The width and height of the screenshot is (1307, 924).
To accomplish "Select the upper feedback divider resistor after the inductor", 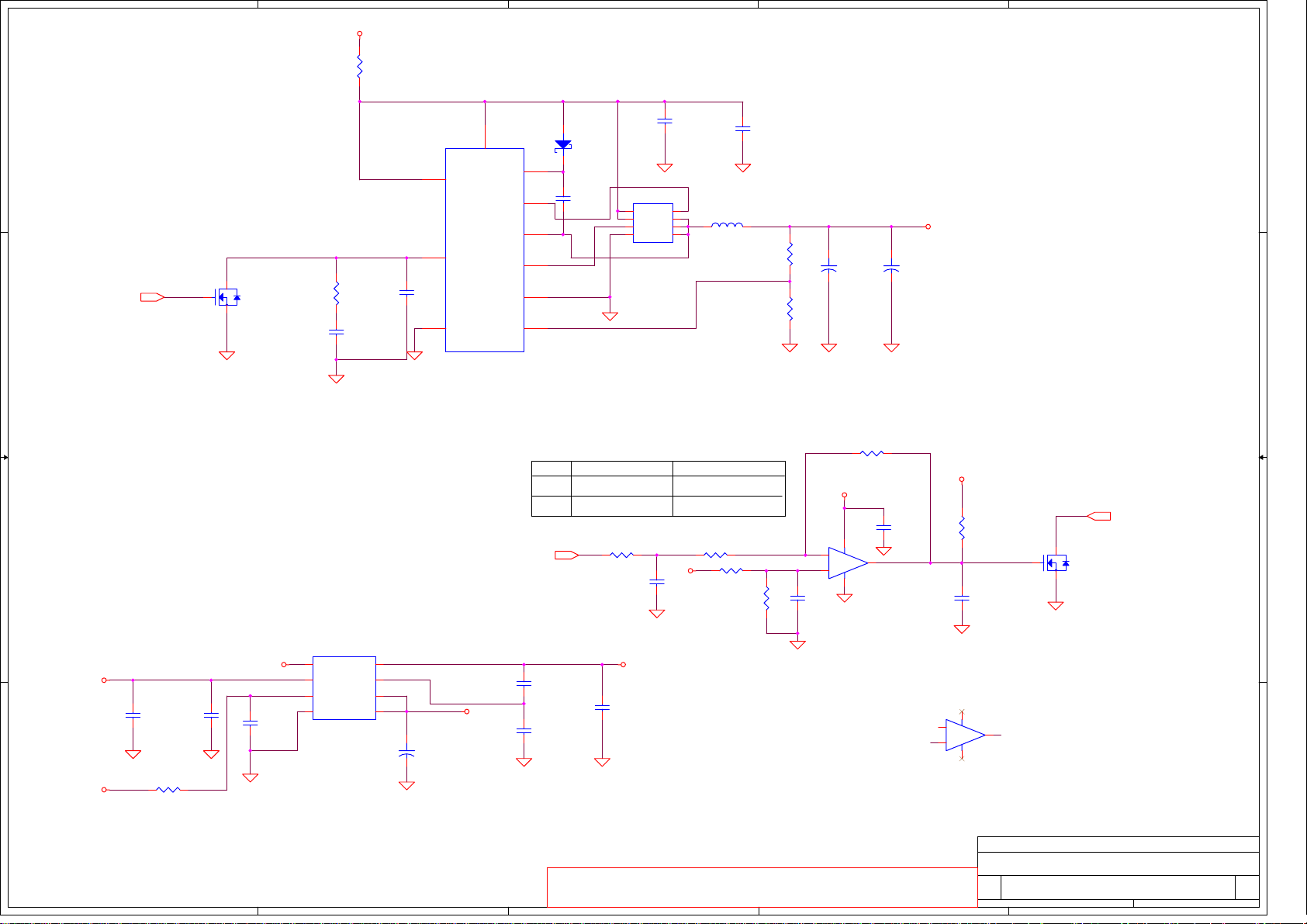I will coord(790,254).
